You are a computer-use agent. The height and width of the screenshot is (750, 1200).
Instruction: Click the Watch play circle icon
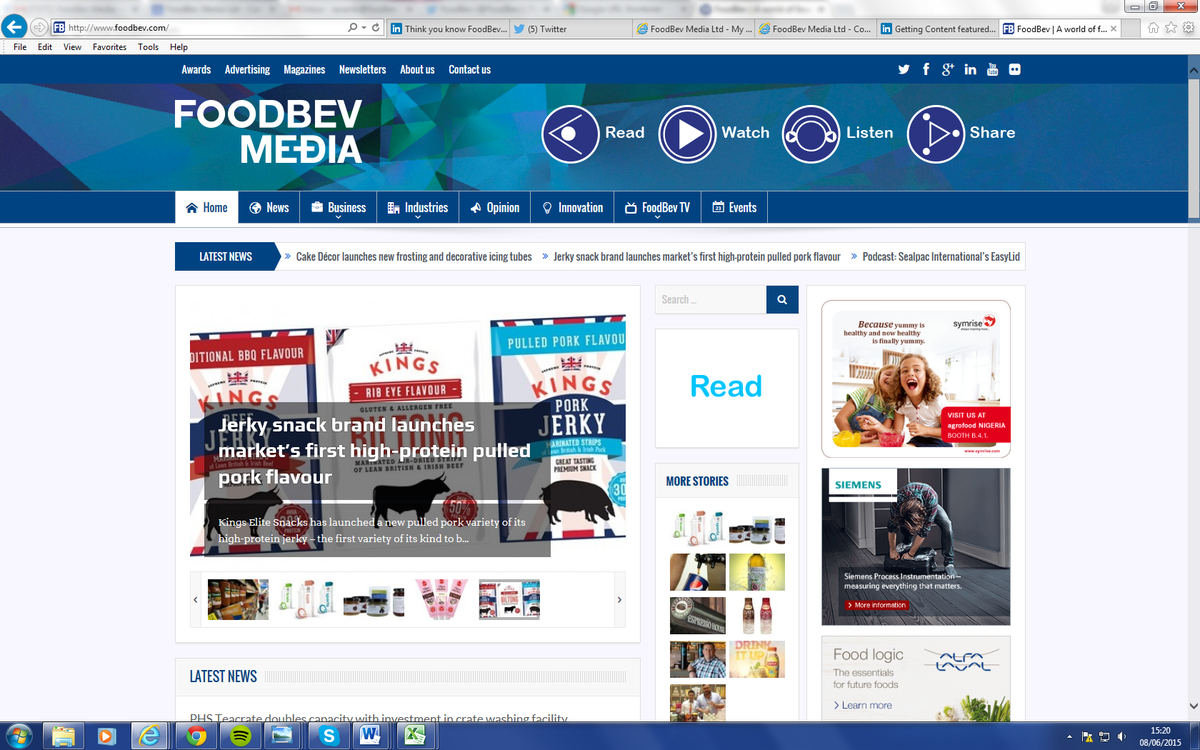[687, 134]
